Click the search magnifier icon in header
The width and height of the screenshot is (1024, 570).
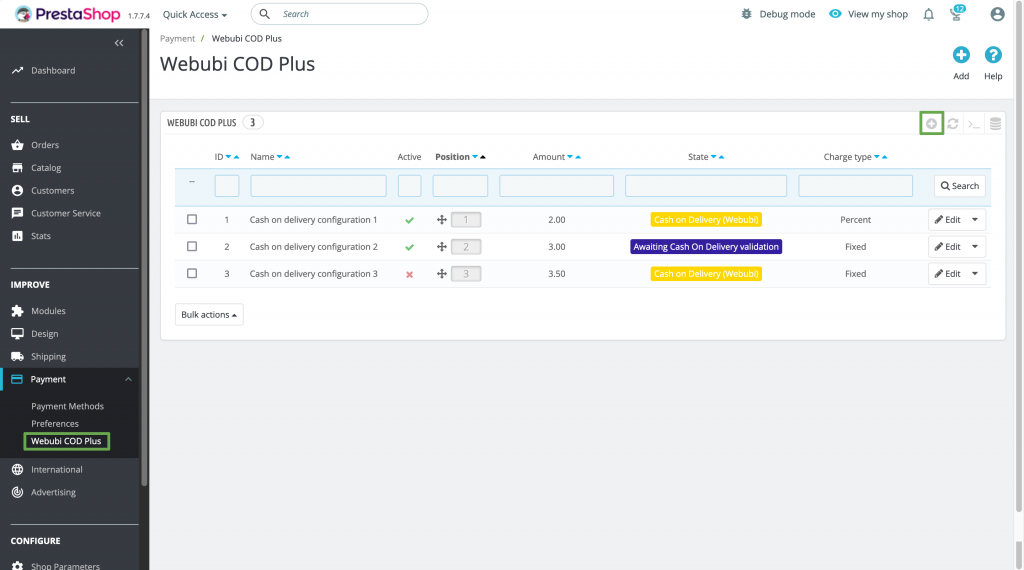264,14
